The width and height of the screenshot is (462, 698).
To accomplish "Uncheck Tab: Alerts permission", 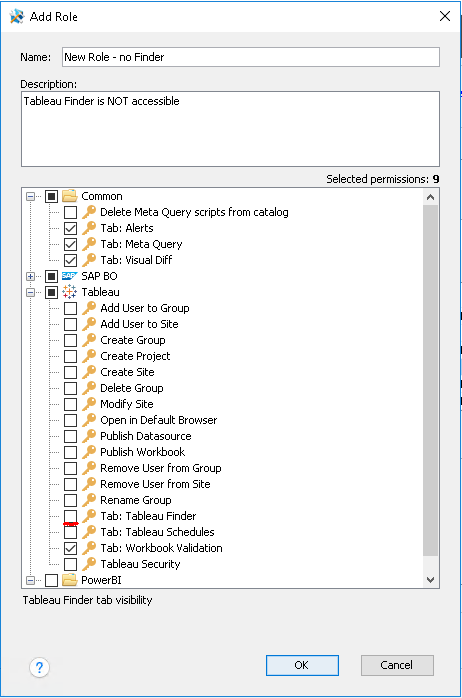I will 70,228.
